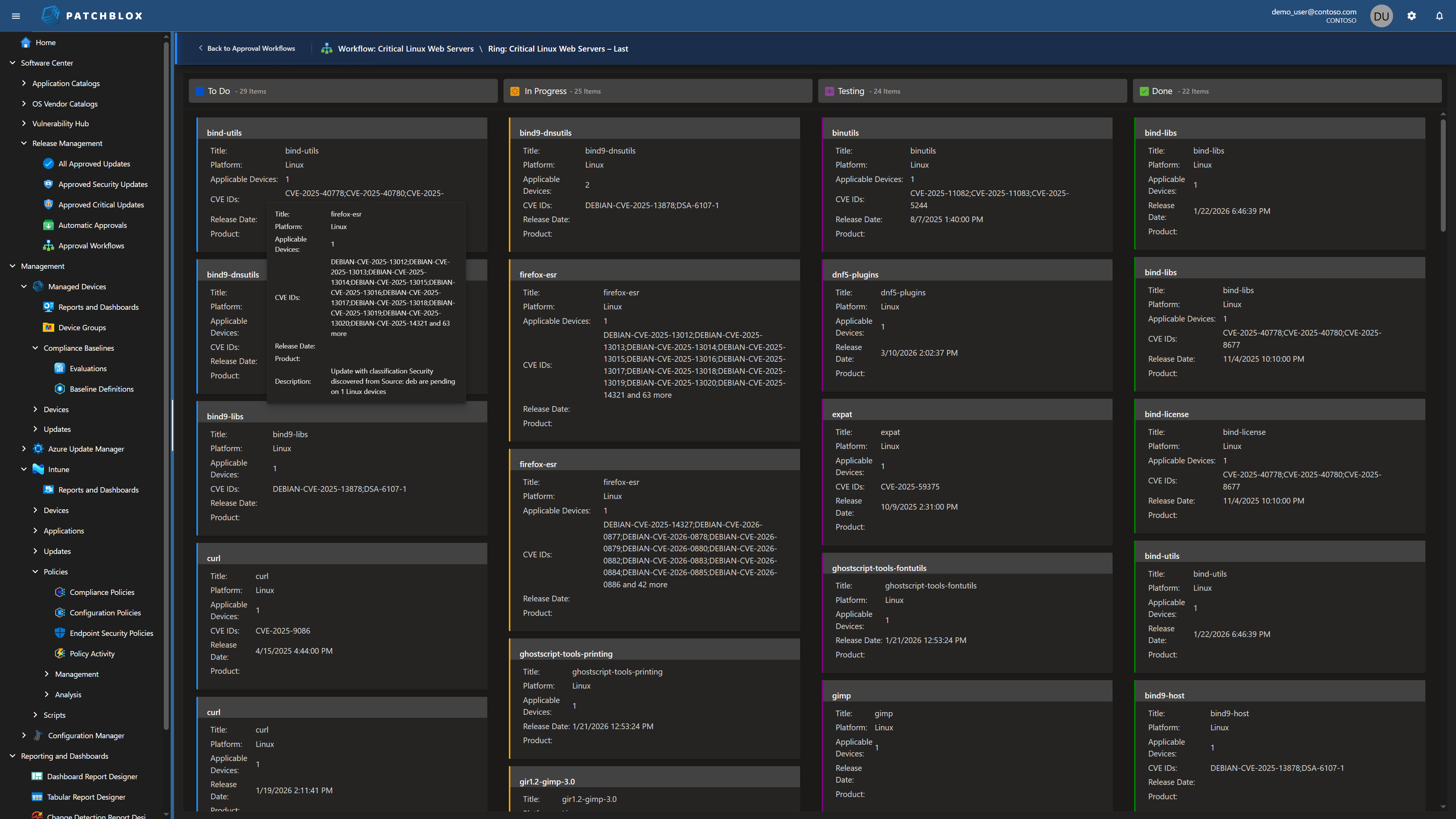Image resolution: width=1456 pixels, height=819 pixels.
Task: Expand the Vulnerability Hub section
Action: (x=24, y=123)
